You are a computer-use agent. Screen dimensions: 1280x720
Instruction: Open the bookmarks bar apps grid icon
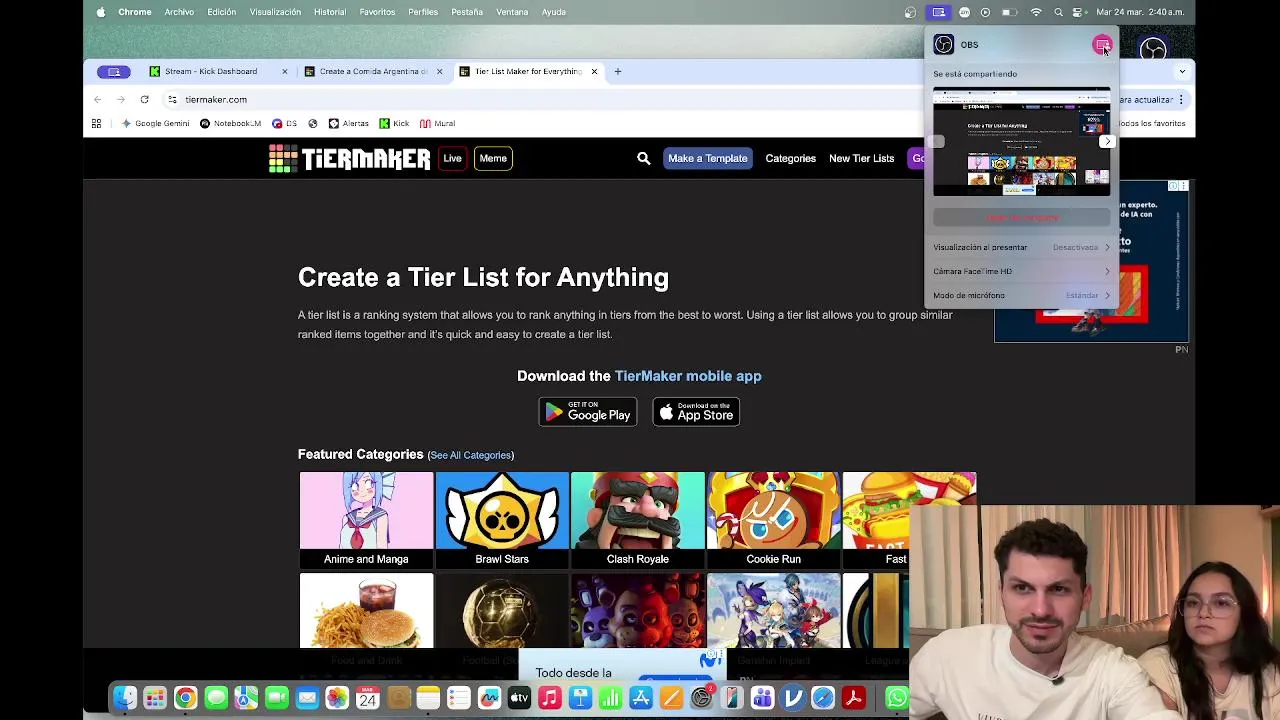[x=96, y=123]
